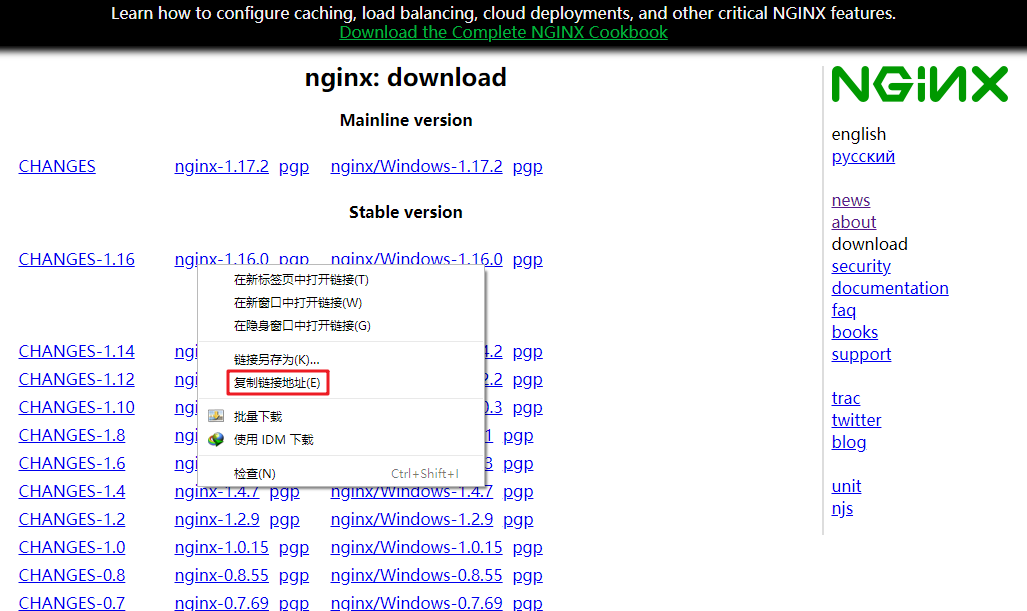This screenshot has height=611, width=1027.
Task: Open the blog sidebar link
Action: pyautogui.click(x=849, y=443)
